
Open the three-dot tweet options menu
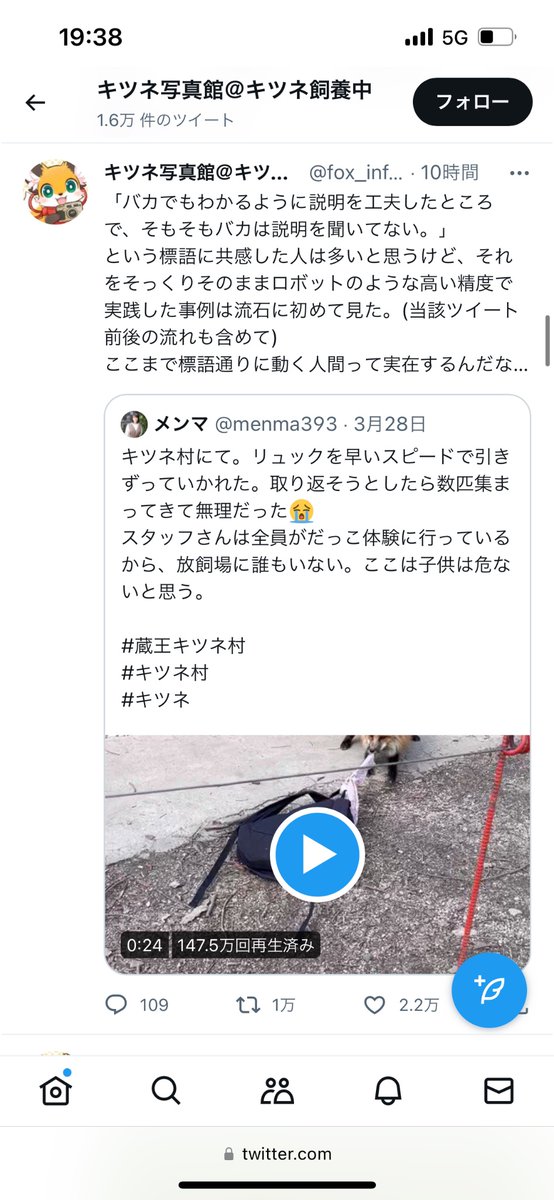pyautogui.click(x=518, y=173)
